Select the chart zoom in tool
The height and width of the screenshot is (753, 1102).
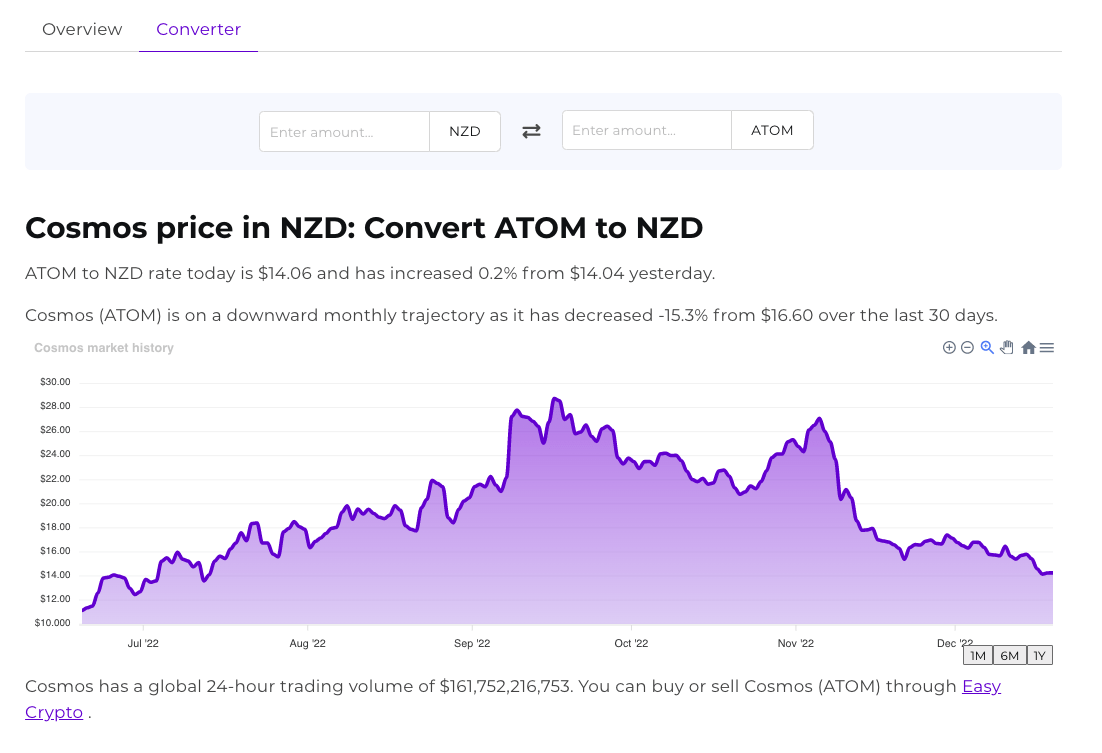948,347
